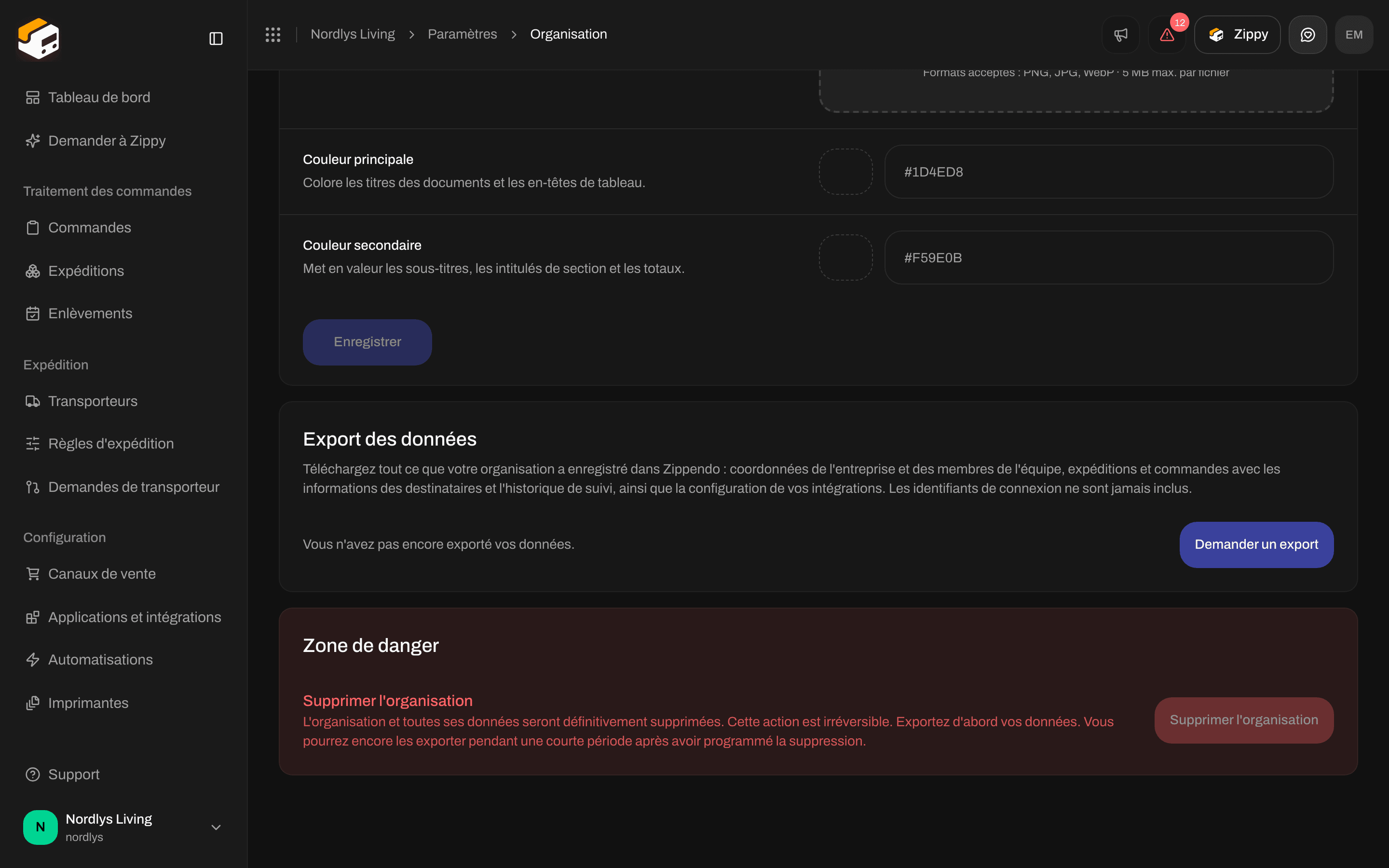The image size is (1389, 868).
Task: View alerts with 12 notifications badge
Action: pyautogui.click(x=1167, y=34)
